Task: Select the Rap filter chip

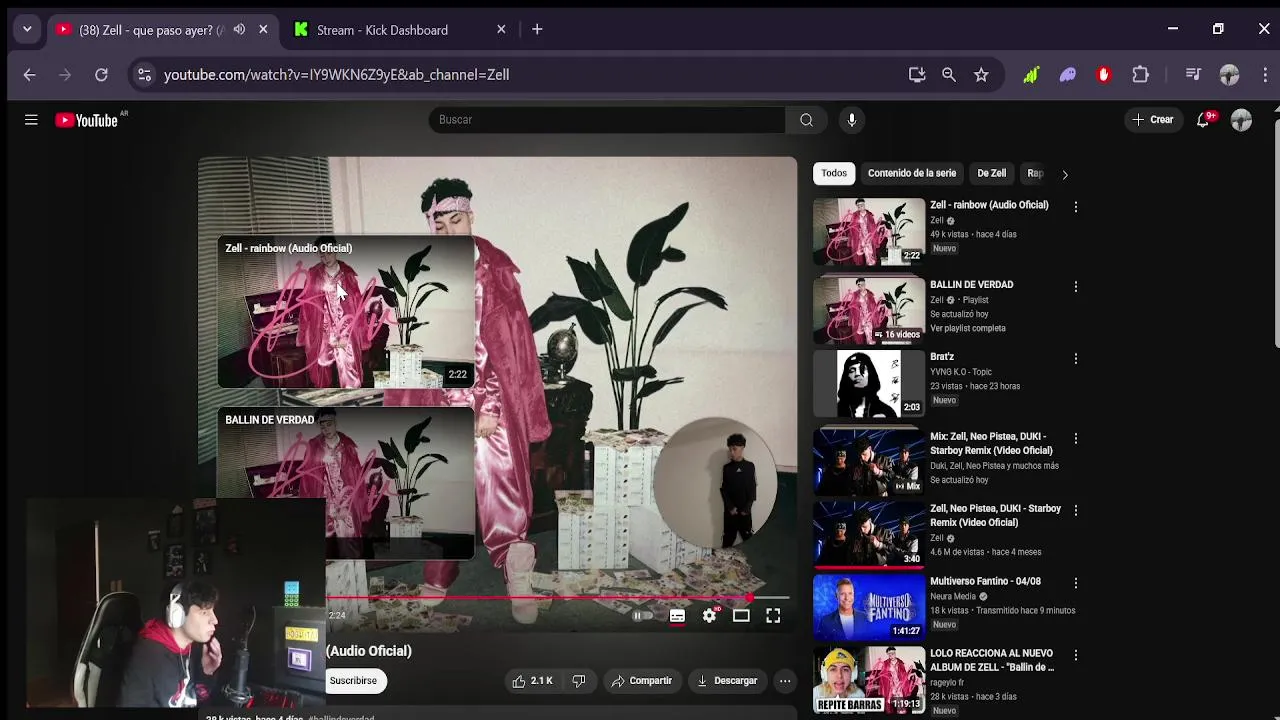Action: (x=1035, y=174)
